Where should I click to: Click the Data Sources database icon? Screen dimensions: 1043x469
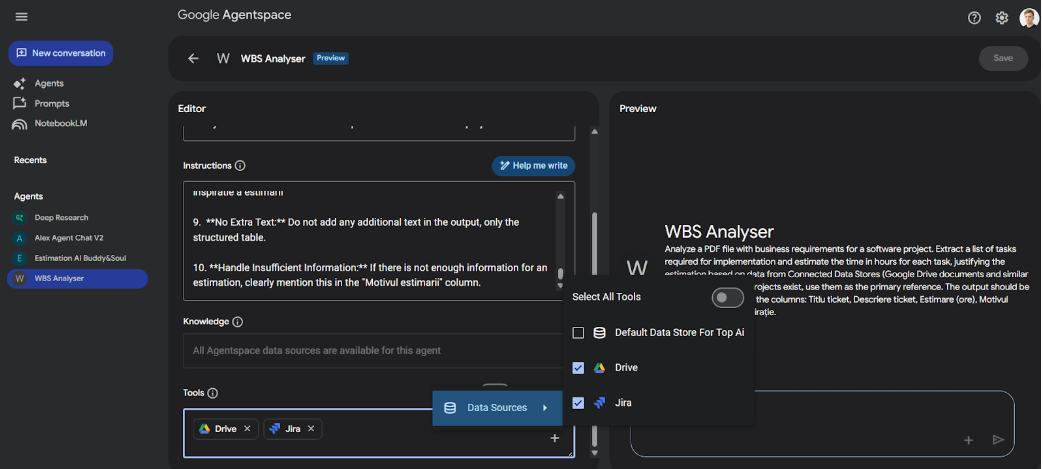click(450, 408)
